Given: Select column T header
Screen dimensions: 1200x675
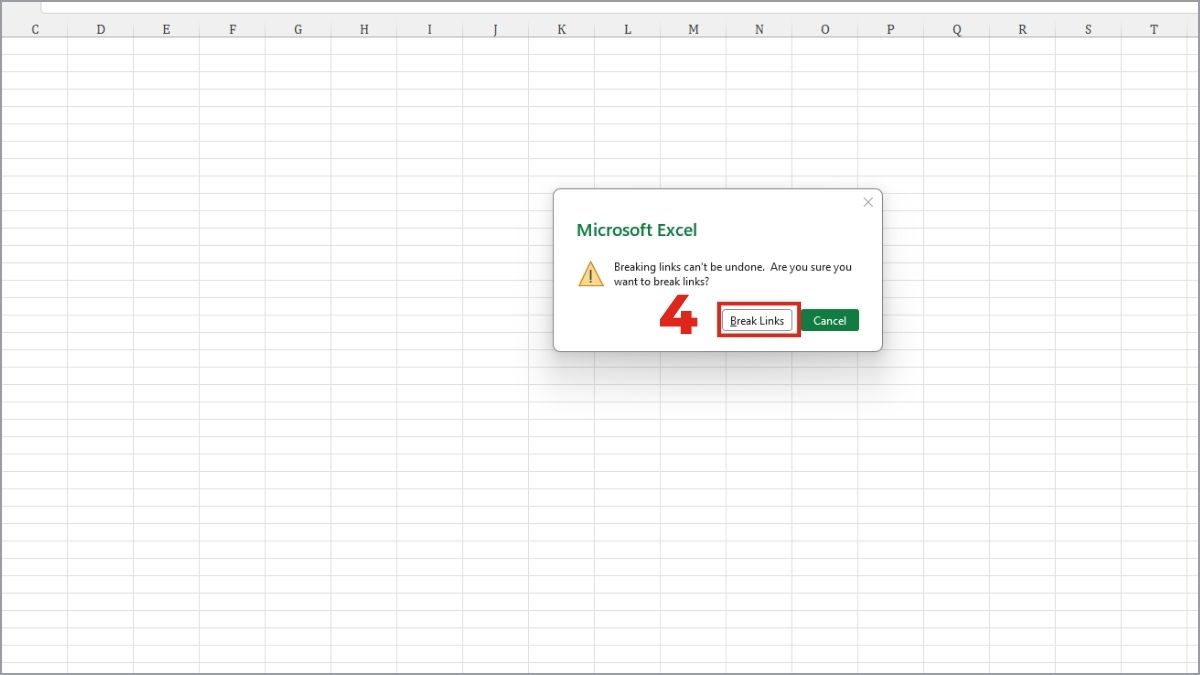Looking at the screenshot, I should click(x=1154, y=30).
